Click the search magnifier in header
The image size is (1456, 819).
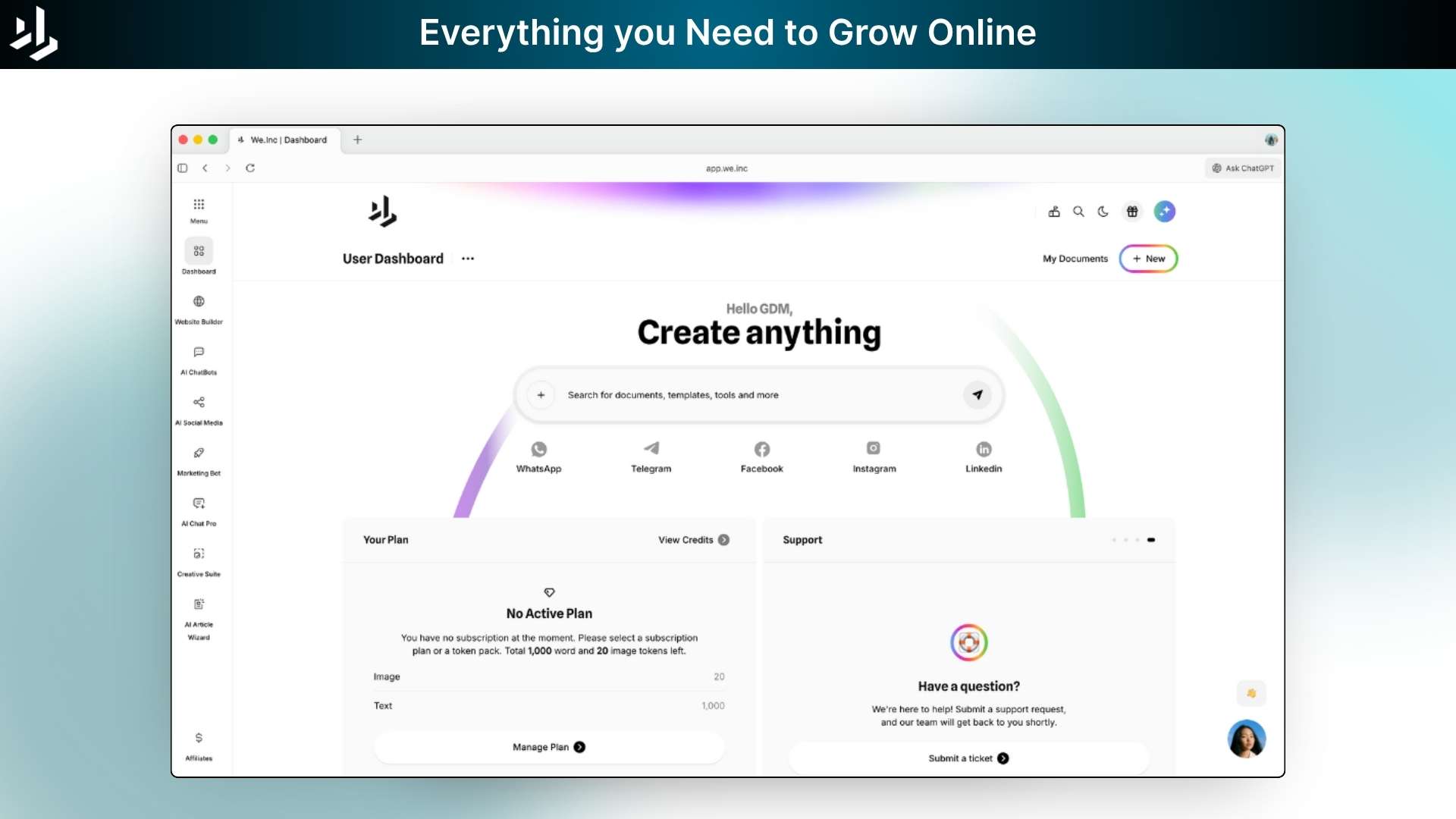(x=1078, y=212)
